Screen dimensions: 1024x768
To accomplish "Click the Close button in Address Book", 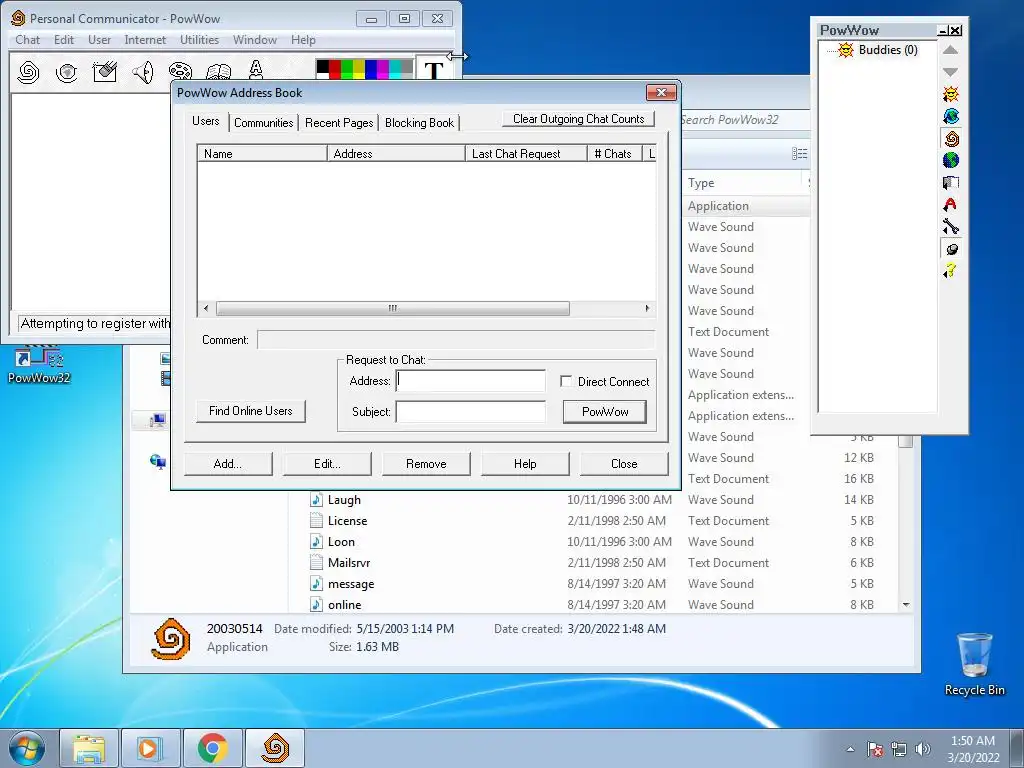I will point(624,464).
